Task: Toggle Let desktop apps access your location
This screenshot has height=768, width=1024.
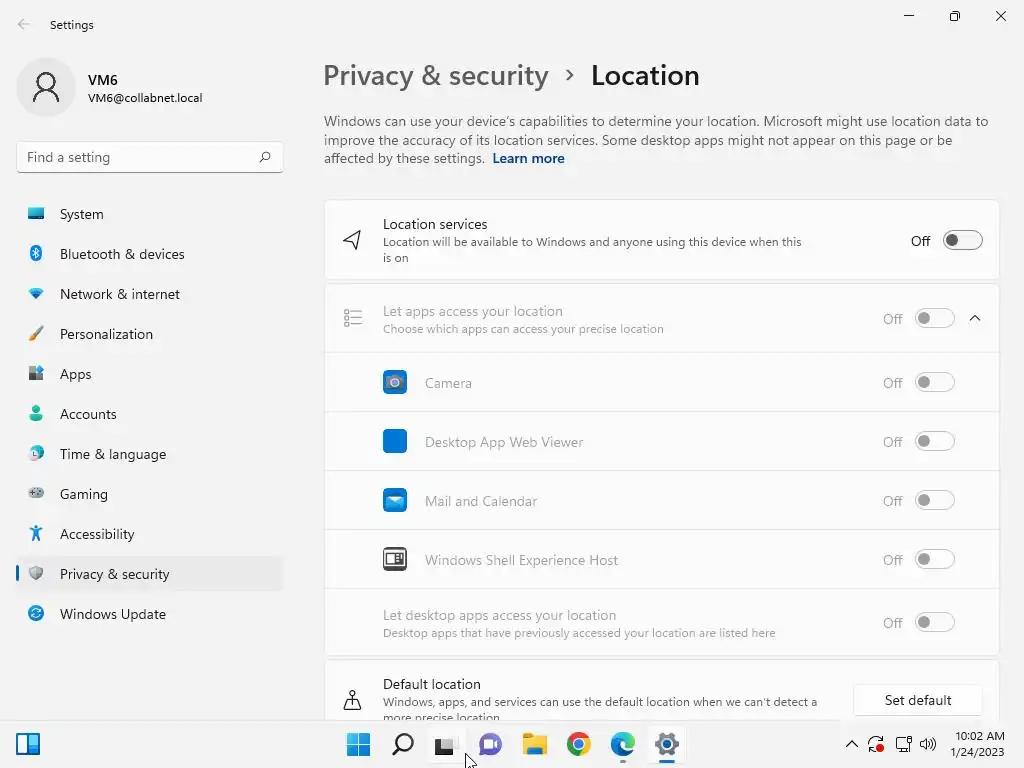Action: (x=935, y=622)
